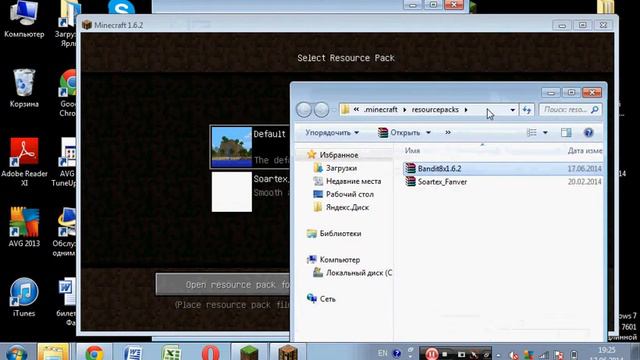Open Excel from the taskbar
Image resolution: width=640 pixels, height=360 pixels.
click(x=171, y=353)
